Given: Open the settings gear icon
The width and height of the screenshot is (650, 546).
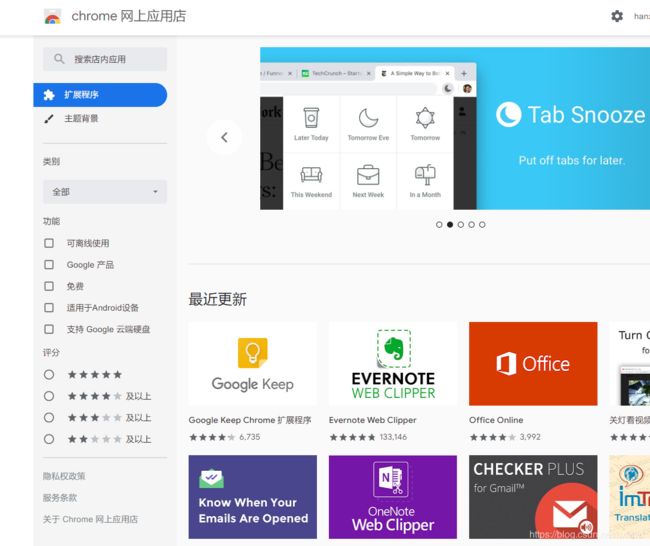Looking at the screenshot, I should point(617,16).
